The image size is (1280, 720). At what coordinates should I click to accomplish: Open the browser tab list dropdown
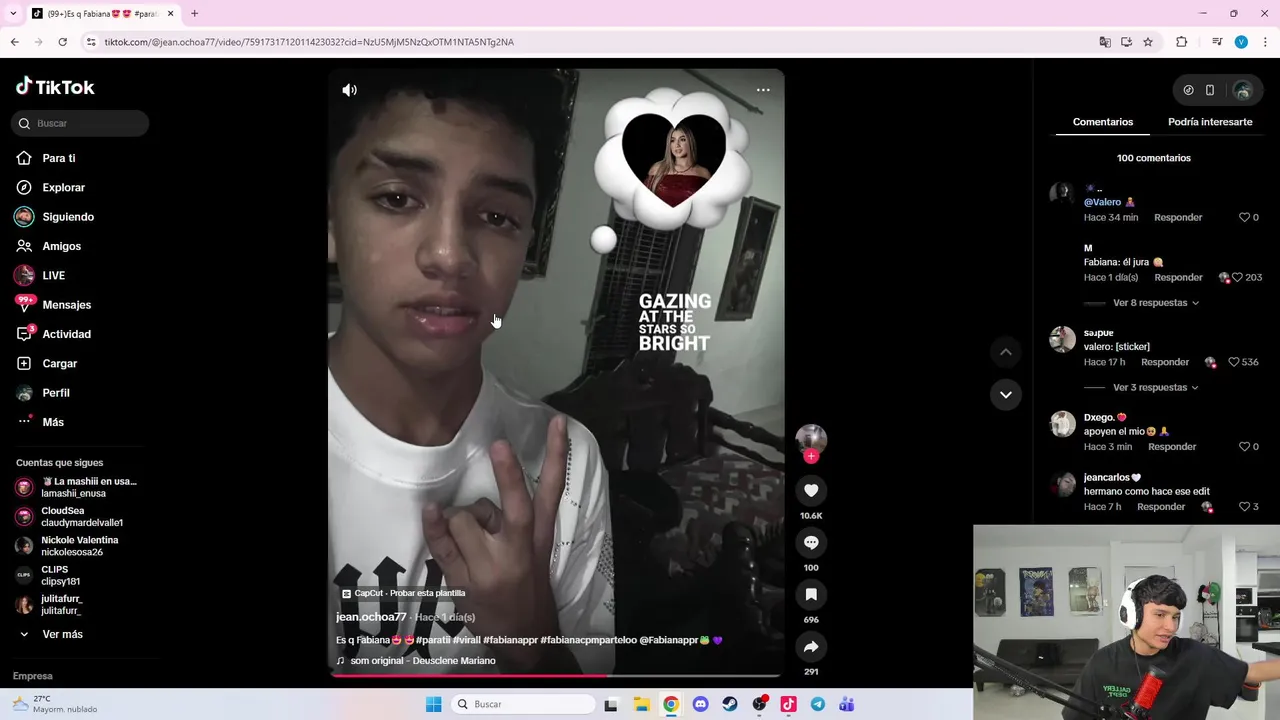pyautogui.click(x=13, y=14)
